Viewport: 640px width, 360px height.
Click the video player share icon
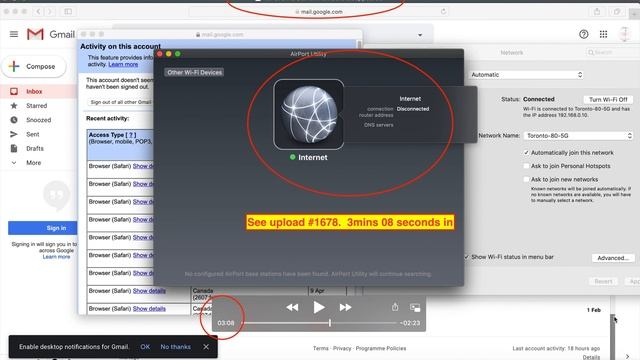(x=395, y=307)
